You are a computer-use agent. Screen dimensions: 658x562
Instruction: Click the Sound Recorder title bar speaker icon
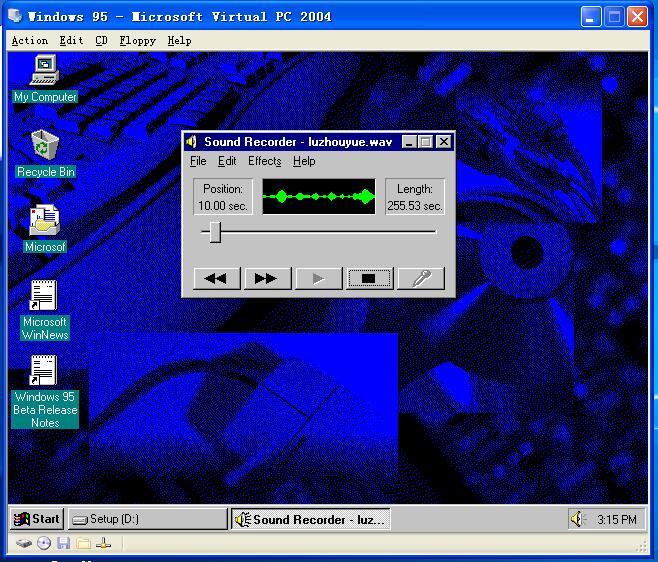(x=191, y=142)
